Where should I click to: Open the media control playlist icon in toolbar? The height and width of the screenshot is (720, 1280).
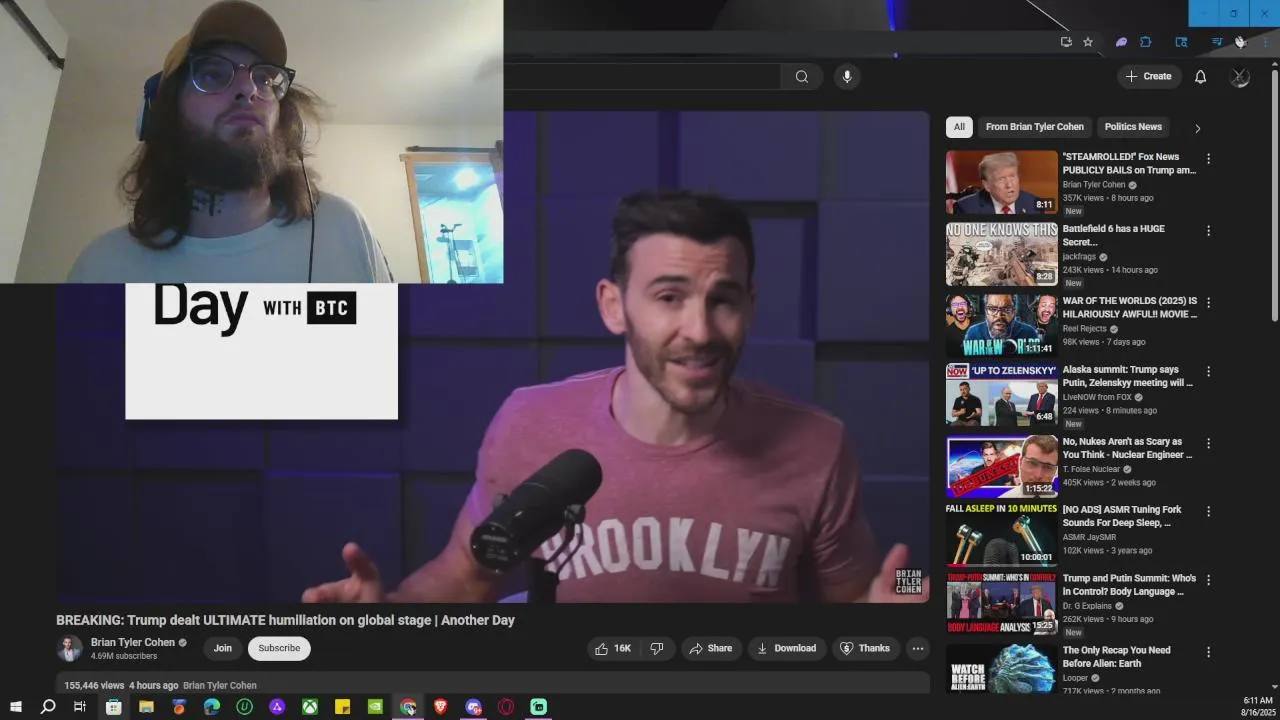pos(1217,42)
